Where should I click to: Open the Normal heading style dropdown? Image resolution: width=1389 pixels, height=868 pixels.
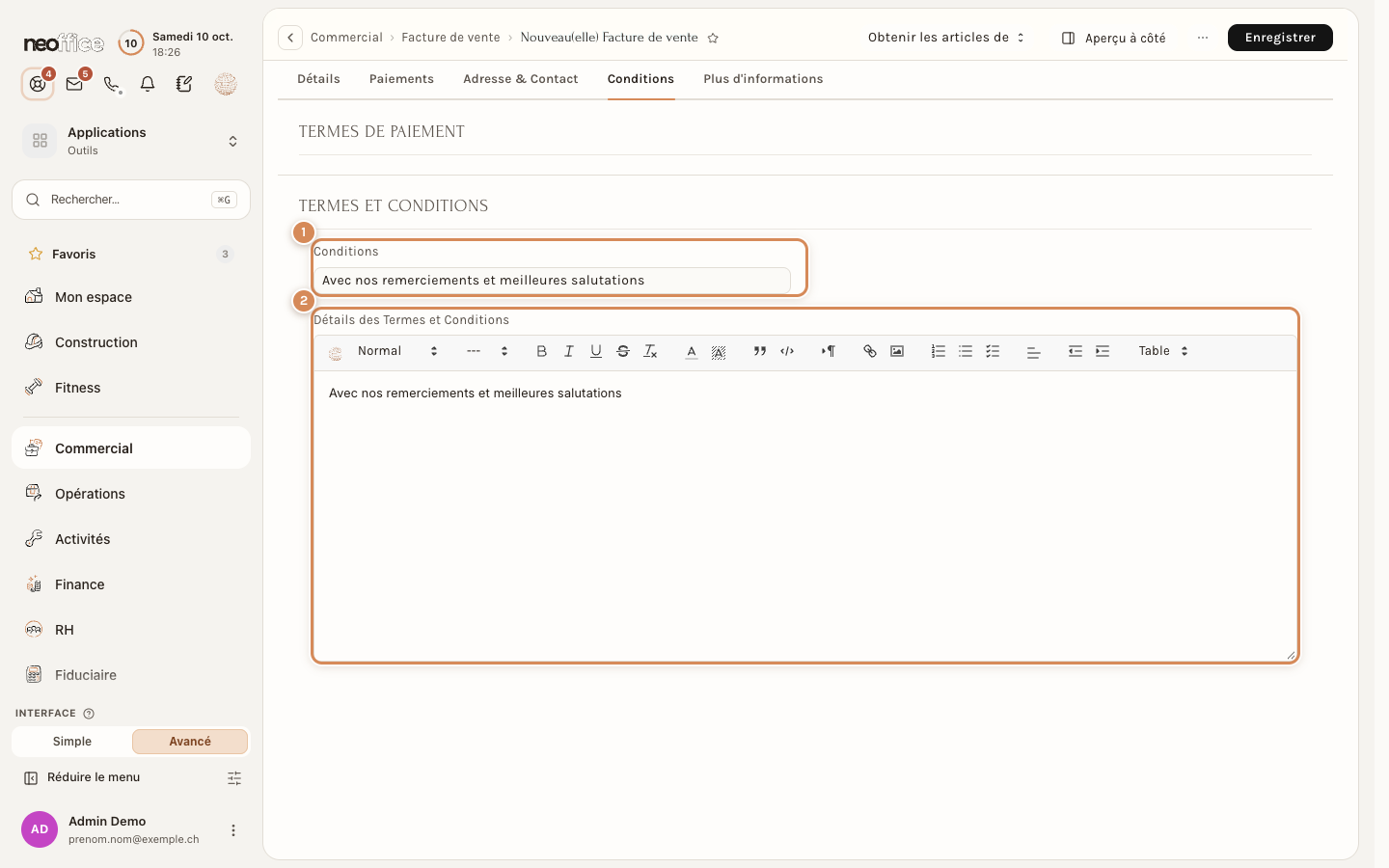[x=397, y=351]
